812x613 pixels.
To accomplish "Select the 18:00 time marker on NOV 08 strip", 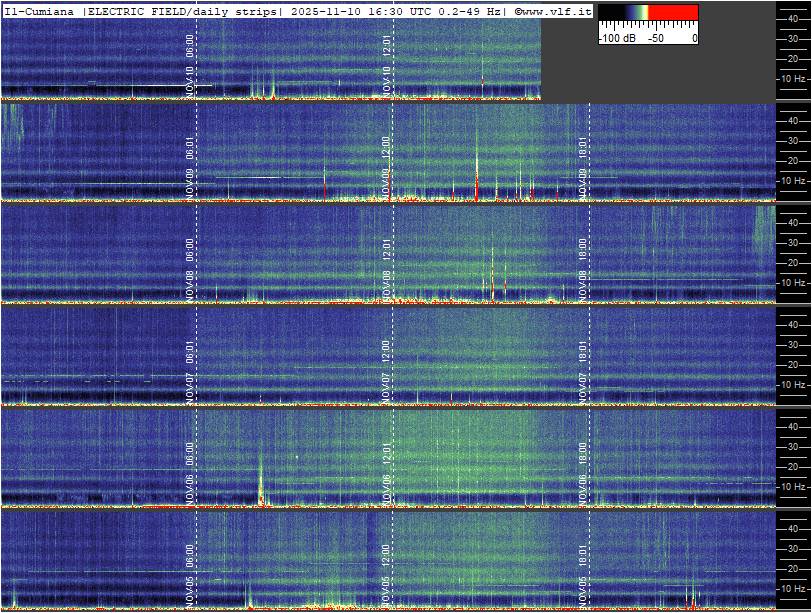I will 583,248.
